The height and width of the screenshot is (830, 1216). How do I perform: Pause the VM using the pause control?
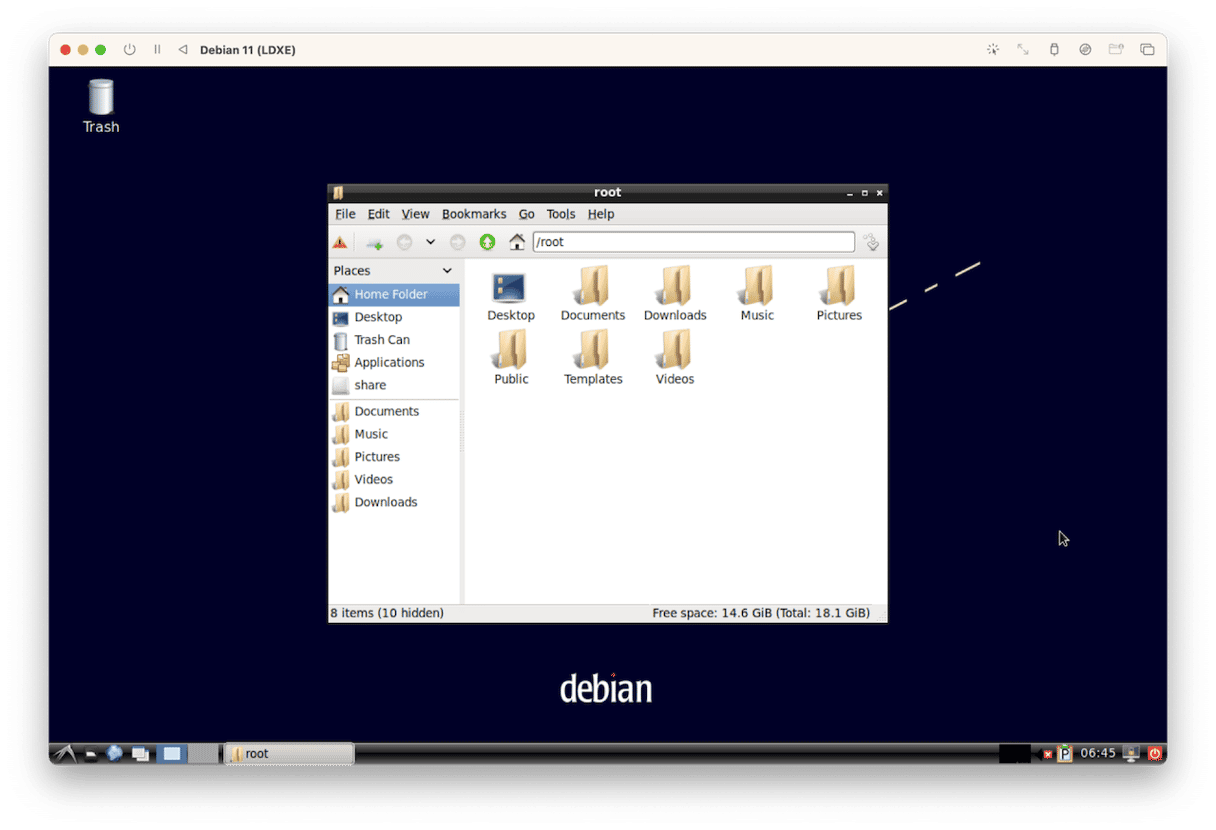pos(157,49)
